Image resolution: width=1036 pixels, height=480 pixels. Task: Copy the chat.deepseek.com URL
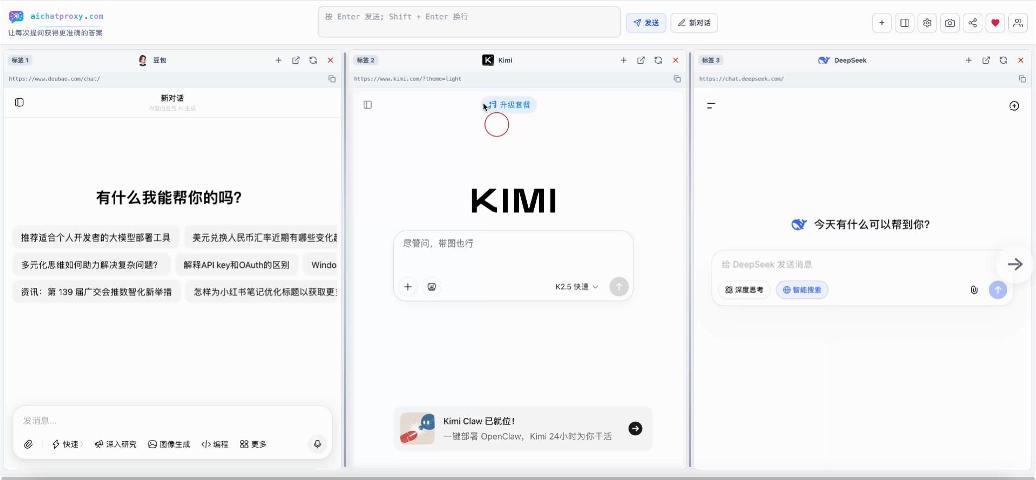[1022, 79]
